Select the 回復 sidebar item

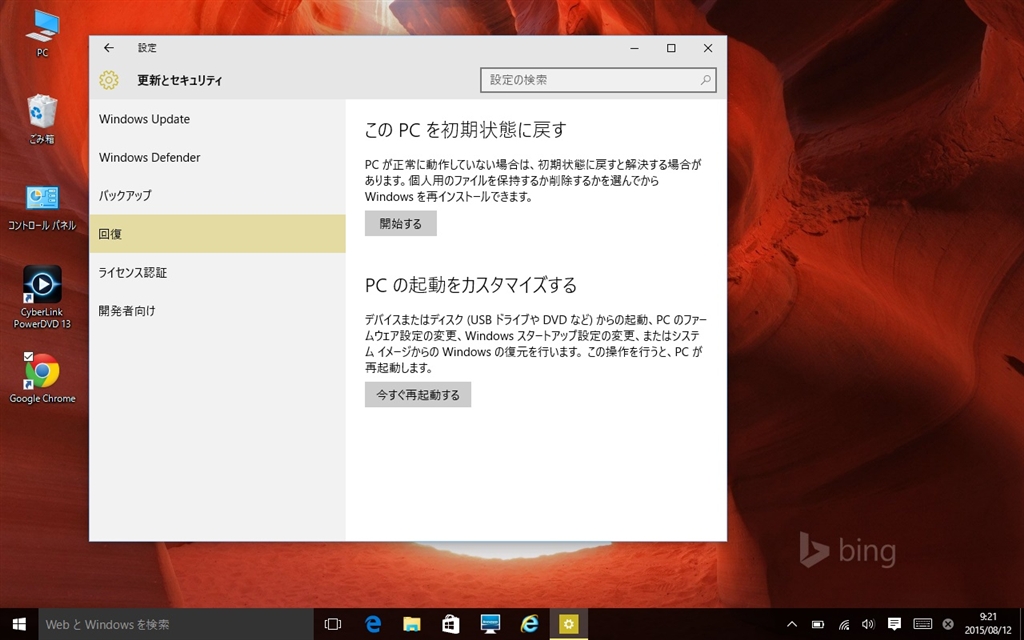[217, 234]
